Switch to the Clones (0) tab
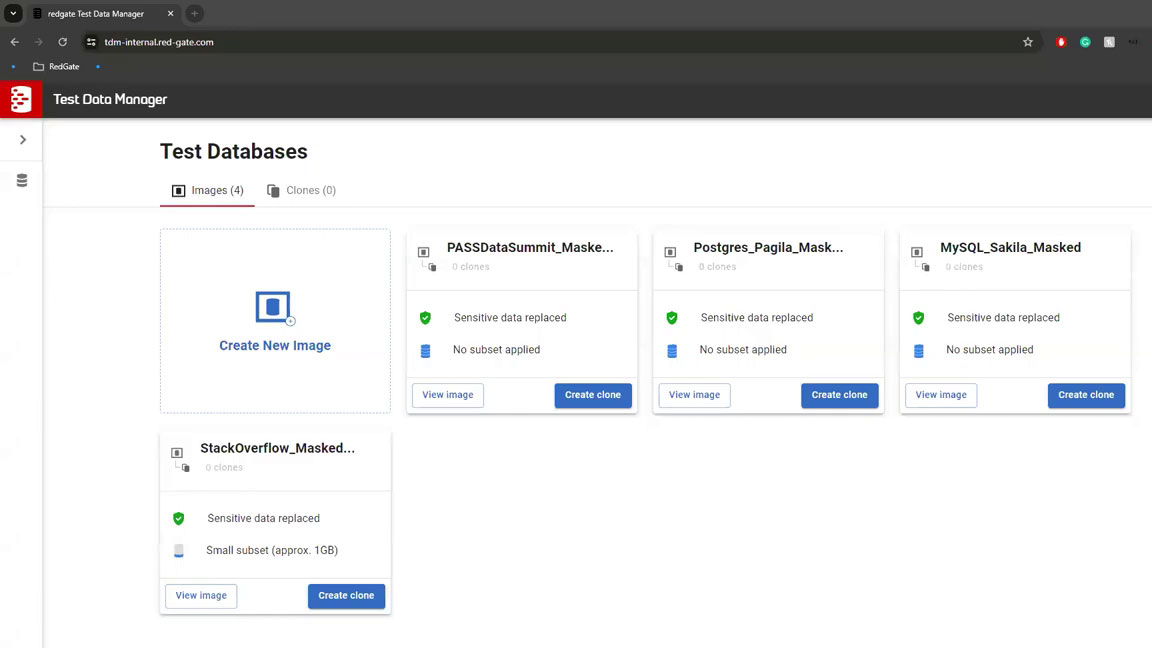 (301, 190)
